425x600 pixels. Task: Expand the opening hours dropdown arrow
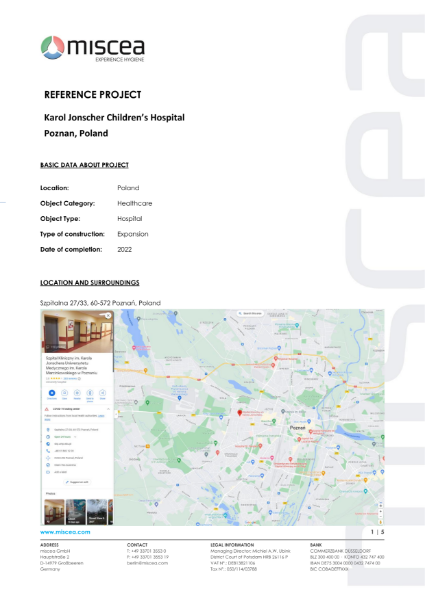[75, 437]
